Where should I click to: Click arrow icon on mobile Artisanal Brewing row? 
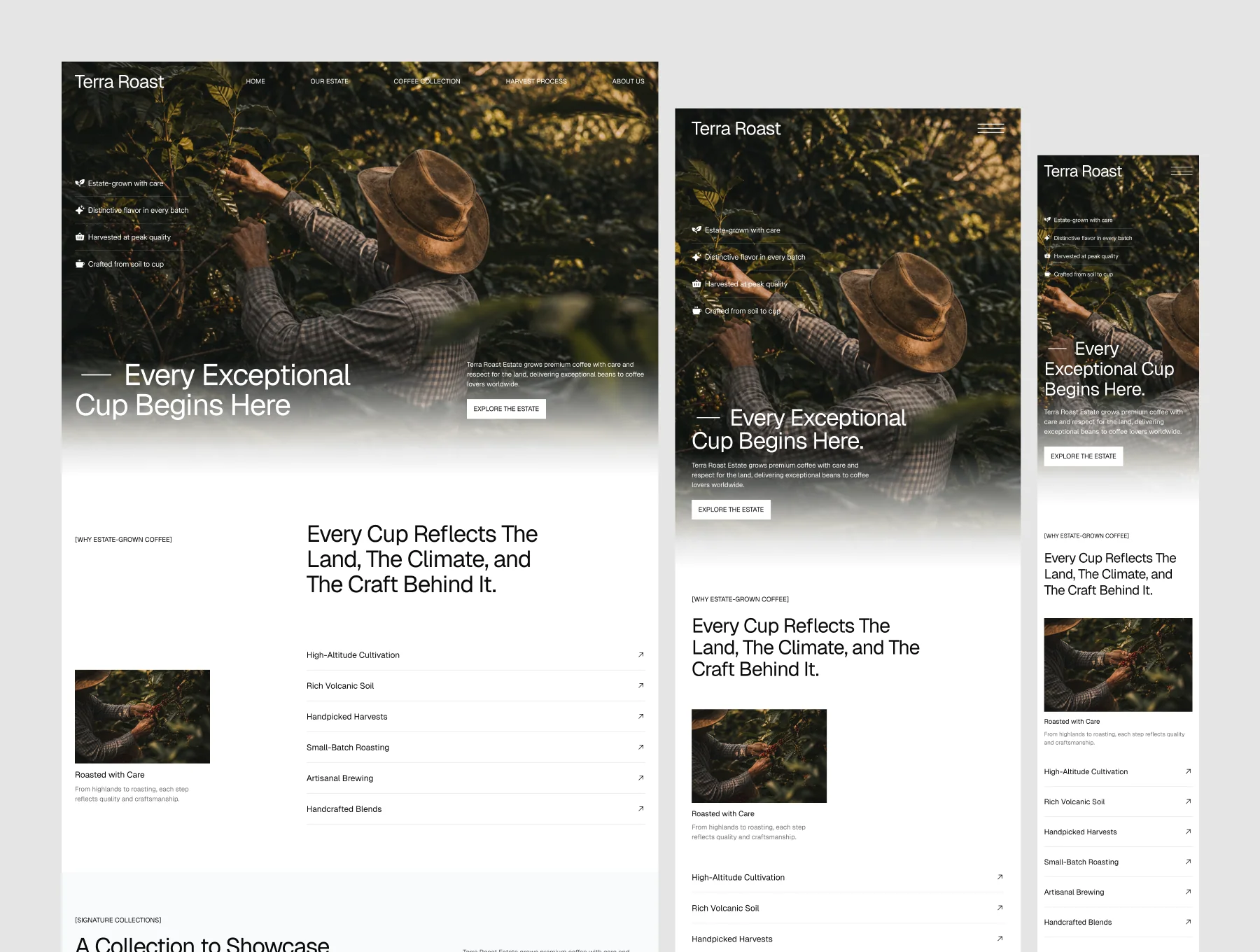(x=1188, y=892)
